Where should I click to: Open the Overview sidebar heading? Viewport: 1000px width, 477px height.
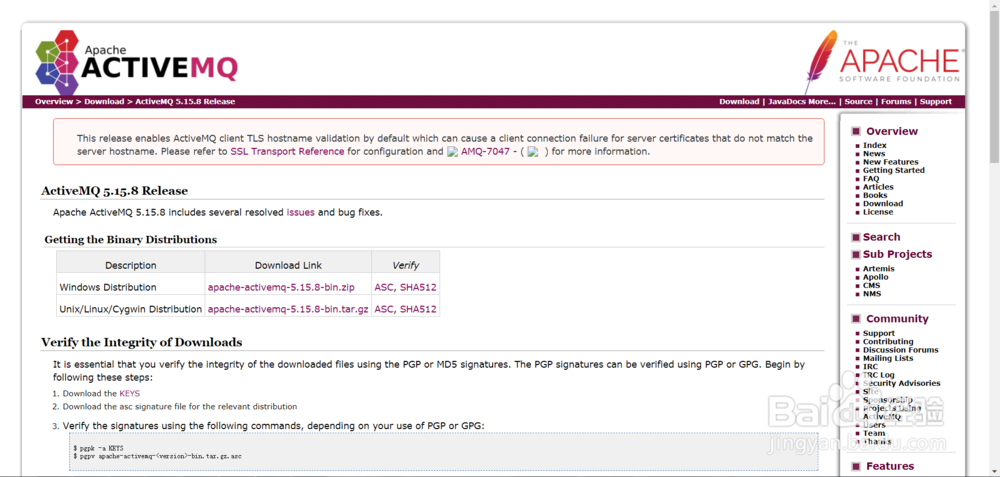pos(892,131)
